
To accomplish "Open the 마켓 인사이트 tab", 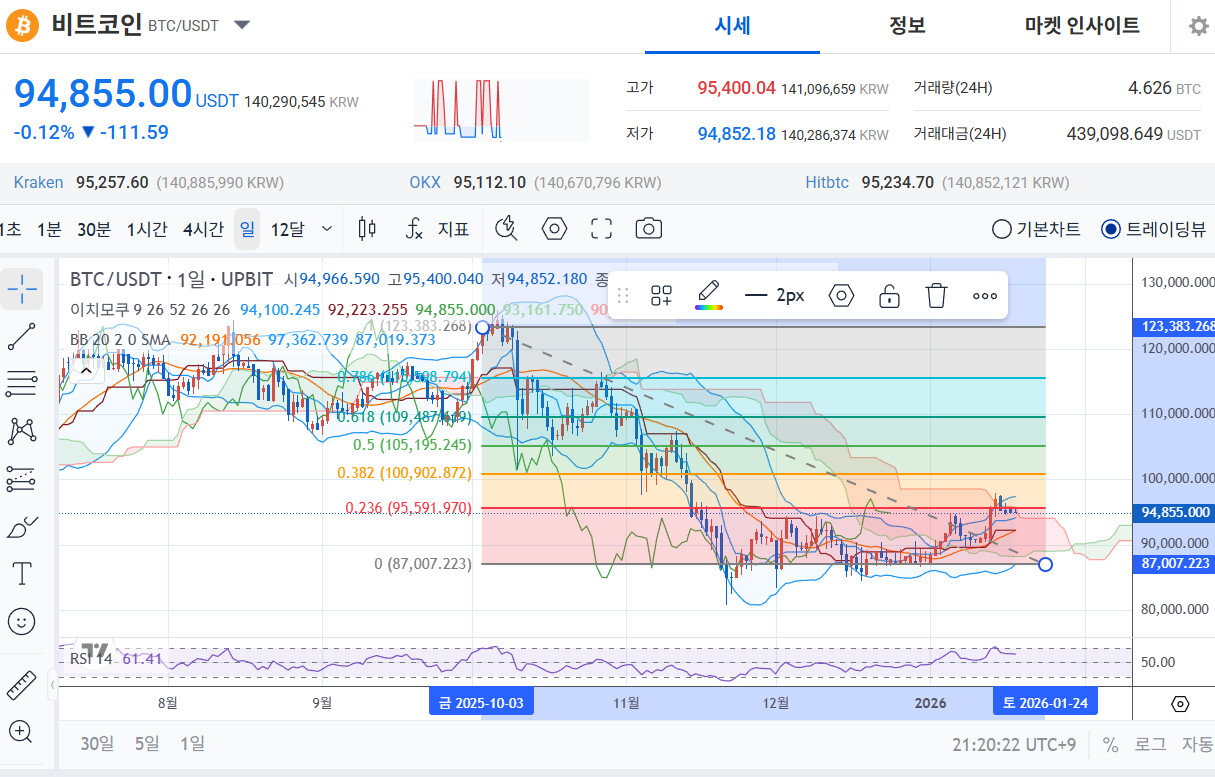I will coord(1082,26).
